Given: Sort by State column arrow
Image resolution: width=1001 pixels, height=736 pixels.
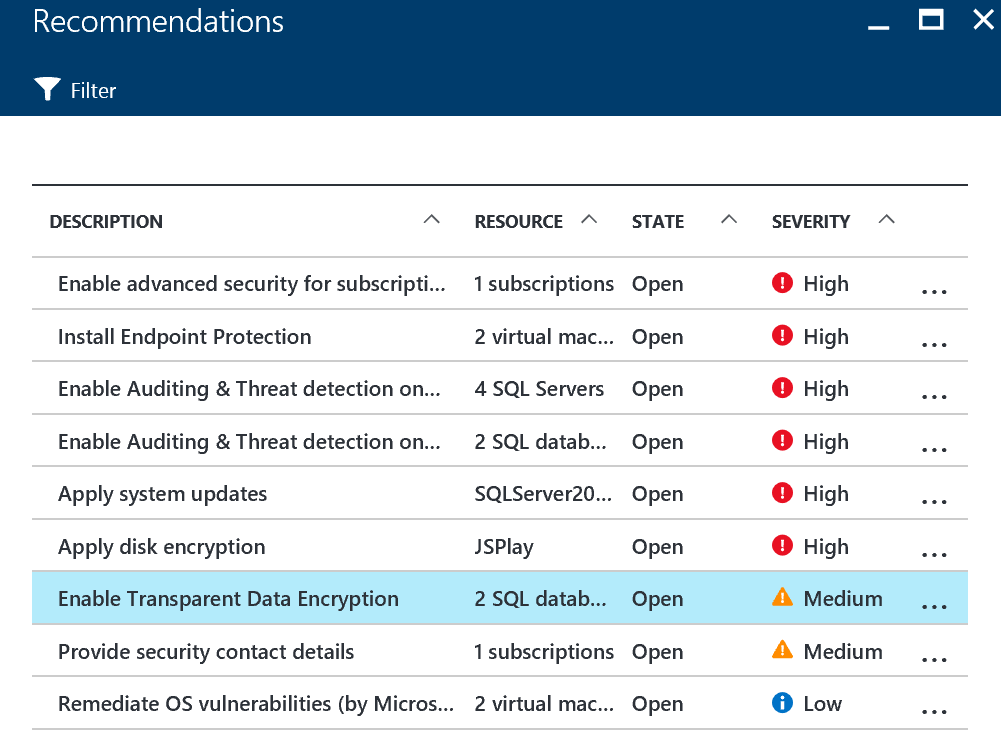Looking at the screenshot, I should point(729,220).
